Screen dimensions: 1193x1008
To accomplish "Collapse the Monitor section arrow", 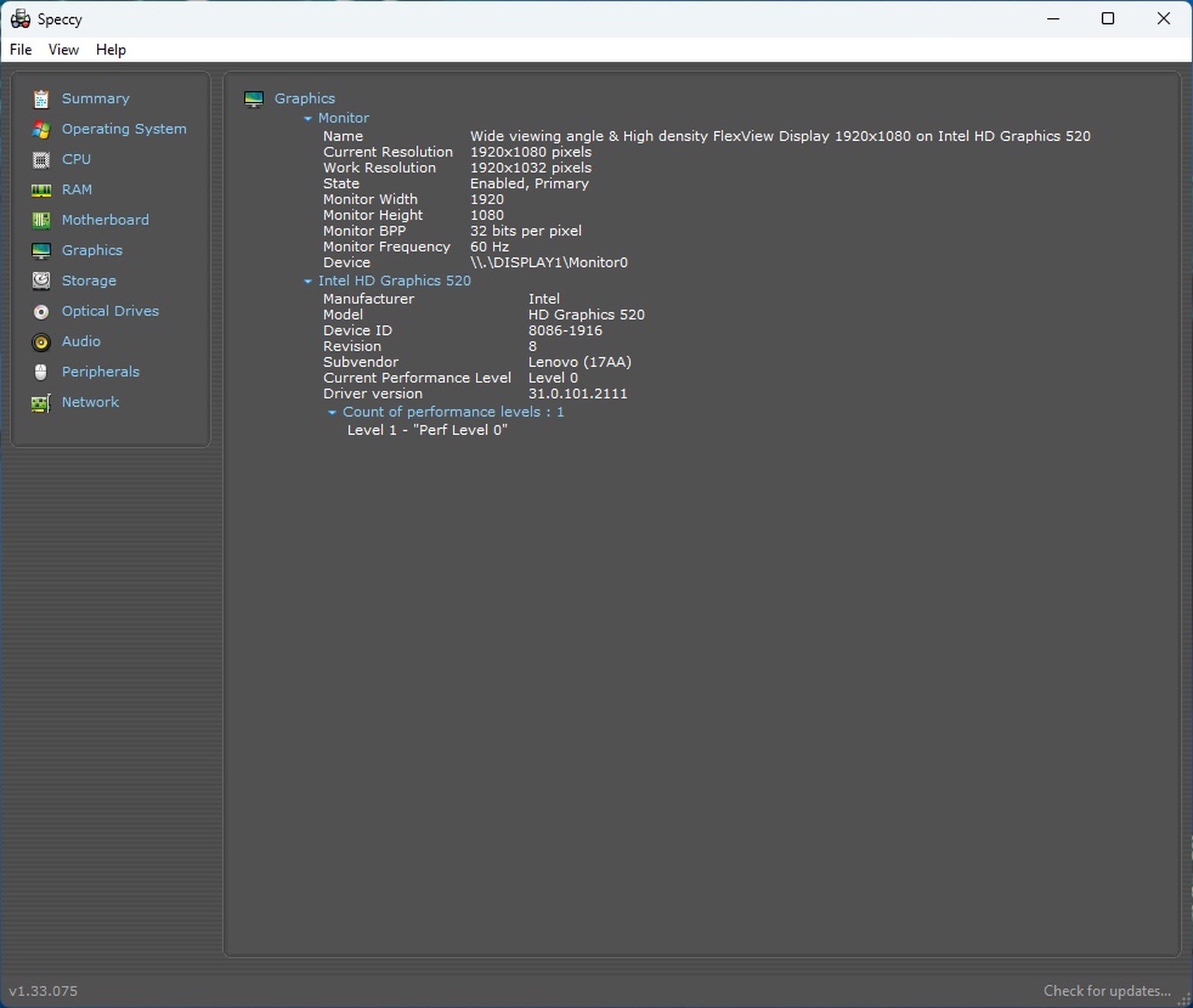I will [307, 119].
